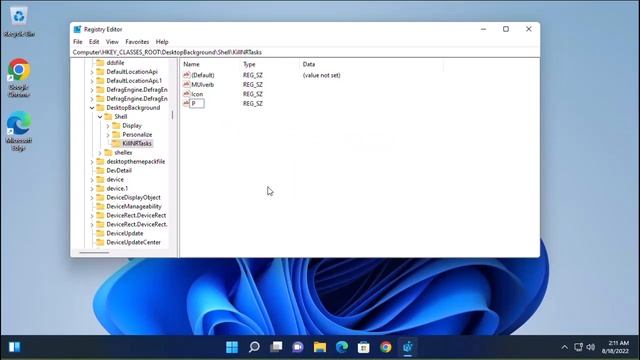Click the Icon value string icon

[x=187, y=94]
